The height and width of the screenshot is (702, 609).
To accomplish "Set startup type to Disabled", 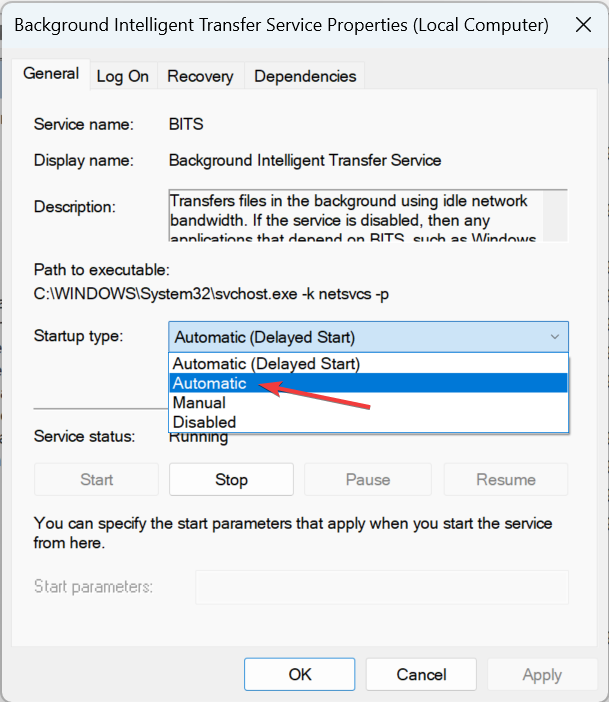I will click(x=203, y=422).
